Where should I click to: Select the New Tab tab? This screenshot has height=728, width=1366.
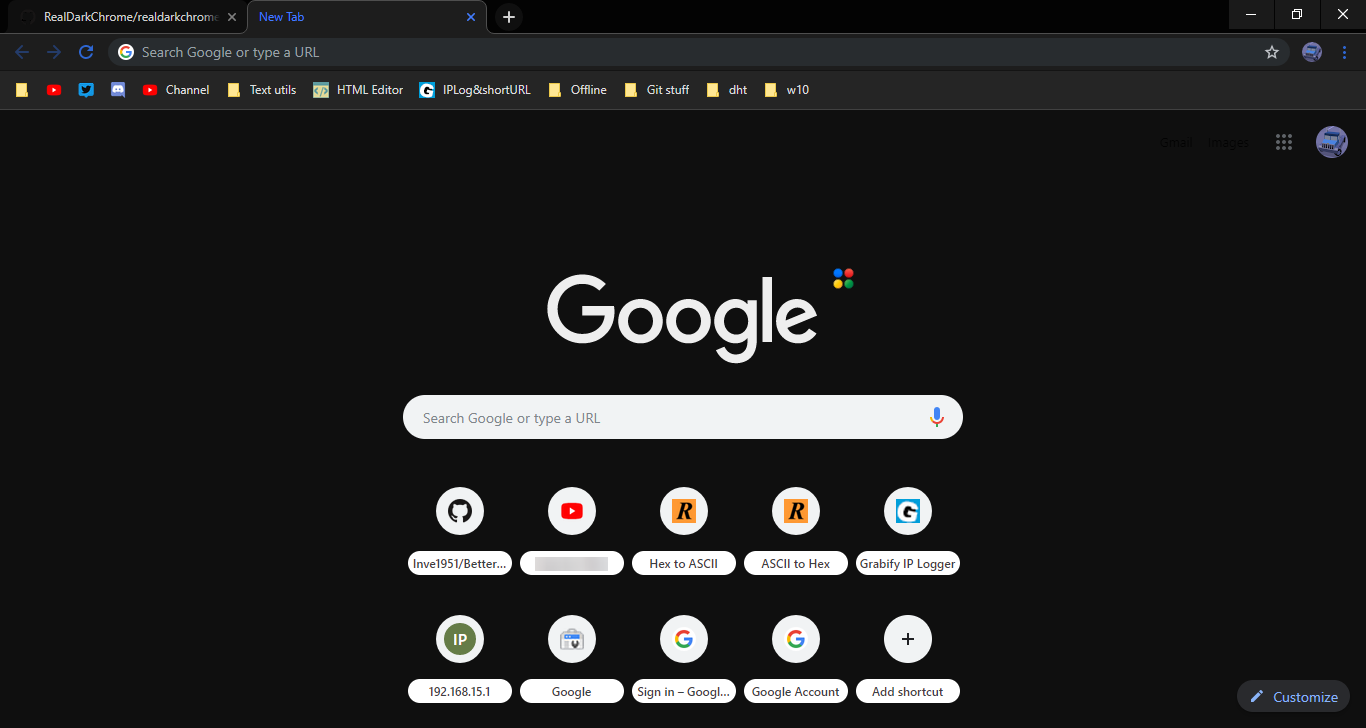(x=367, y=17)
